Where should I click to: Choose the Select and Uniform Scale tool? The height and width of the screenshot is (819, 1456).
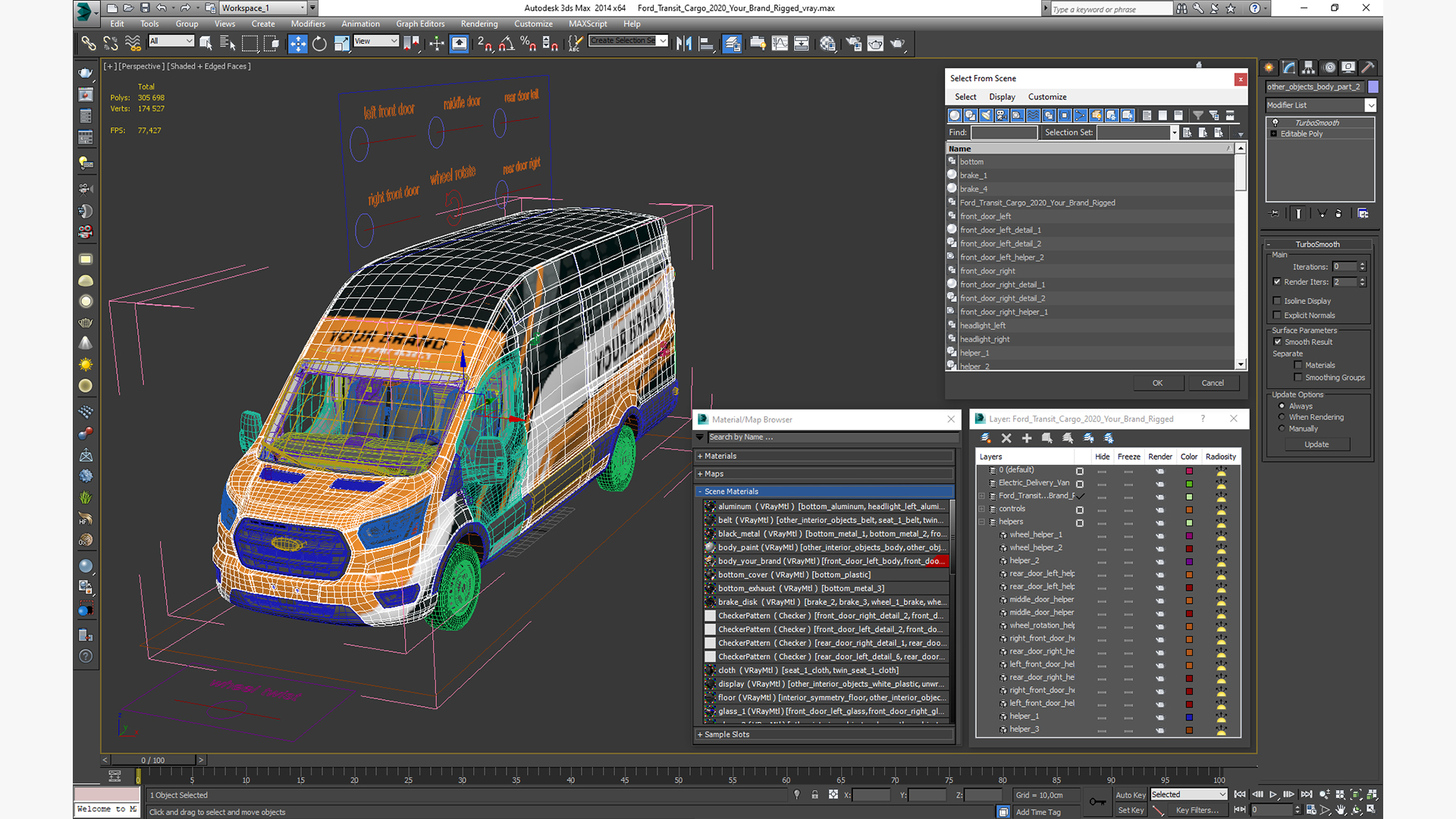[x=341, y=44]
